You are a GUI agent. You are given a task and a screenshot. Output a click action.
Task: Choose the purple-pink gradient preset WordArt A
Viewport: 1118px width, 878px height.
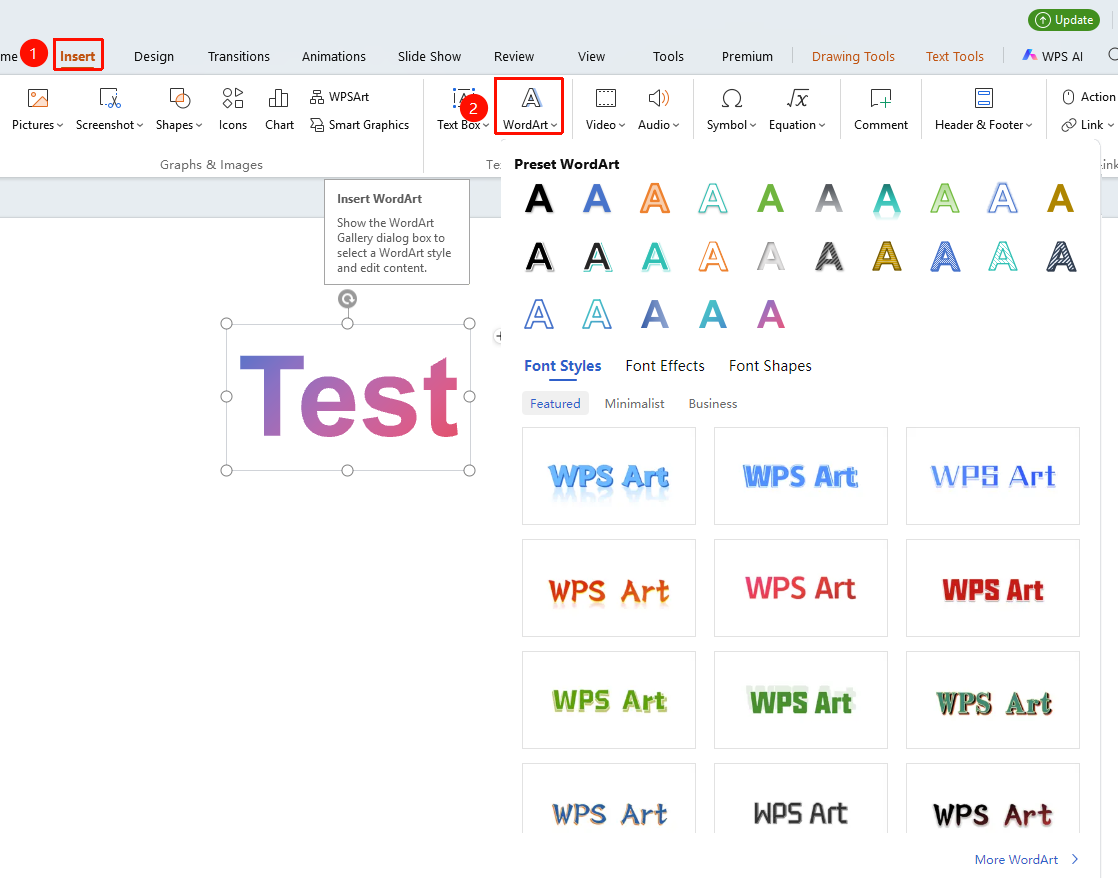[x=771, y=315]
